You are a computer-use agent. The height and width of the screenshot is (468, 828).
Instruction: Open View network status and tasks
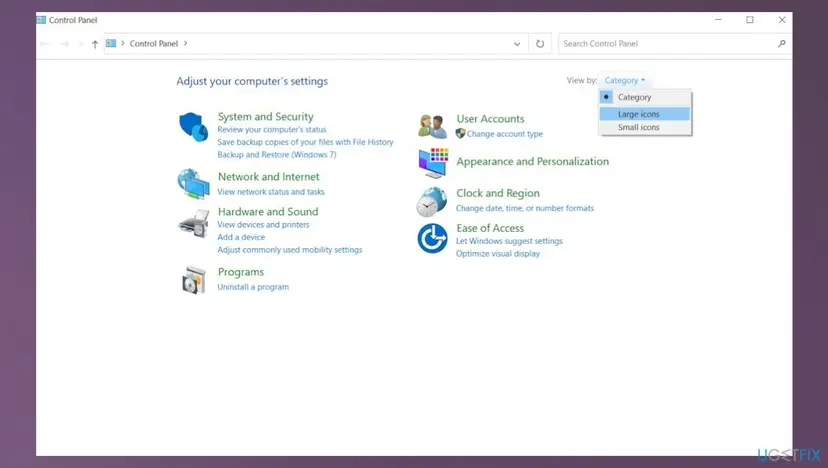click(x=271, y=192)
